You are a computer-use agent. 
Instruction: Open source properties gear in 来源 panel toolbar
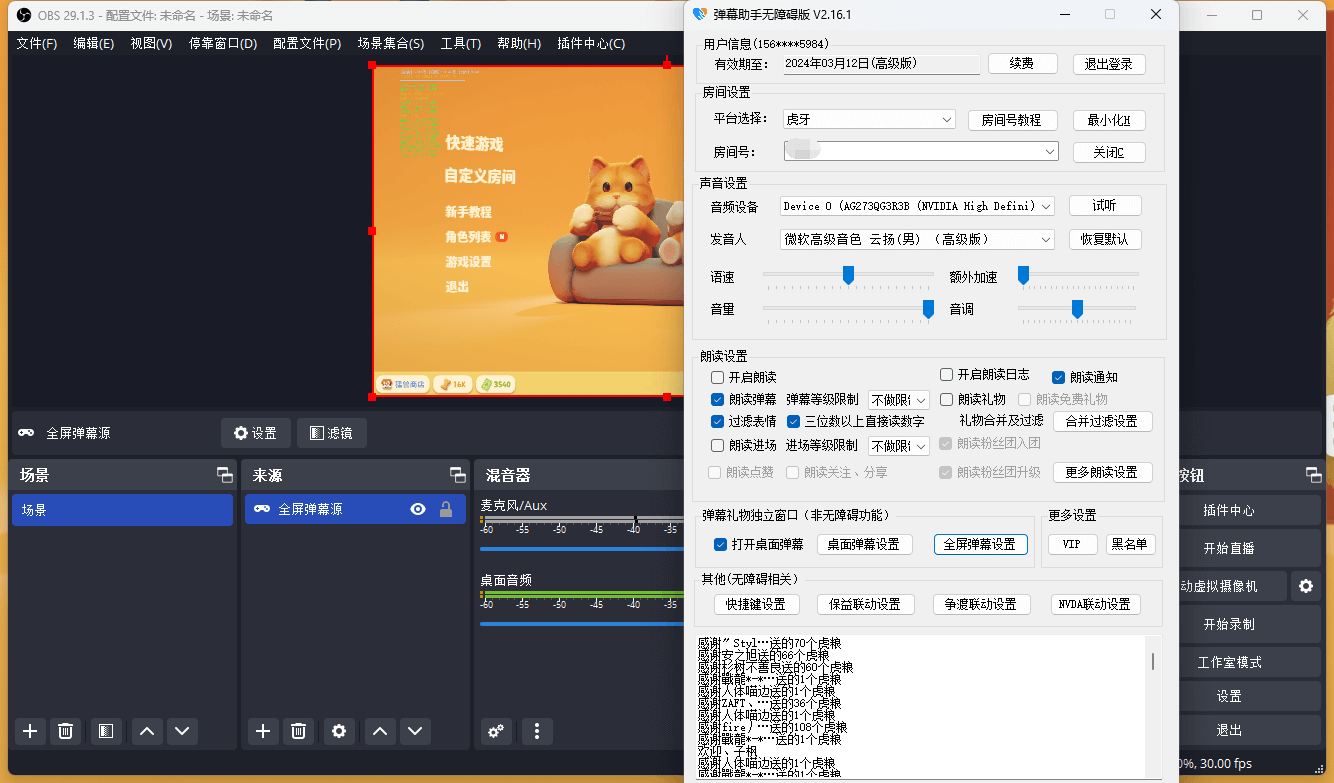click(339, 731)
